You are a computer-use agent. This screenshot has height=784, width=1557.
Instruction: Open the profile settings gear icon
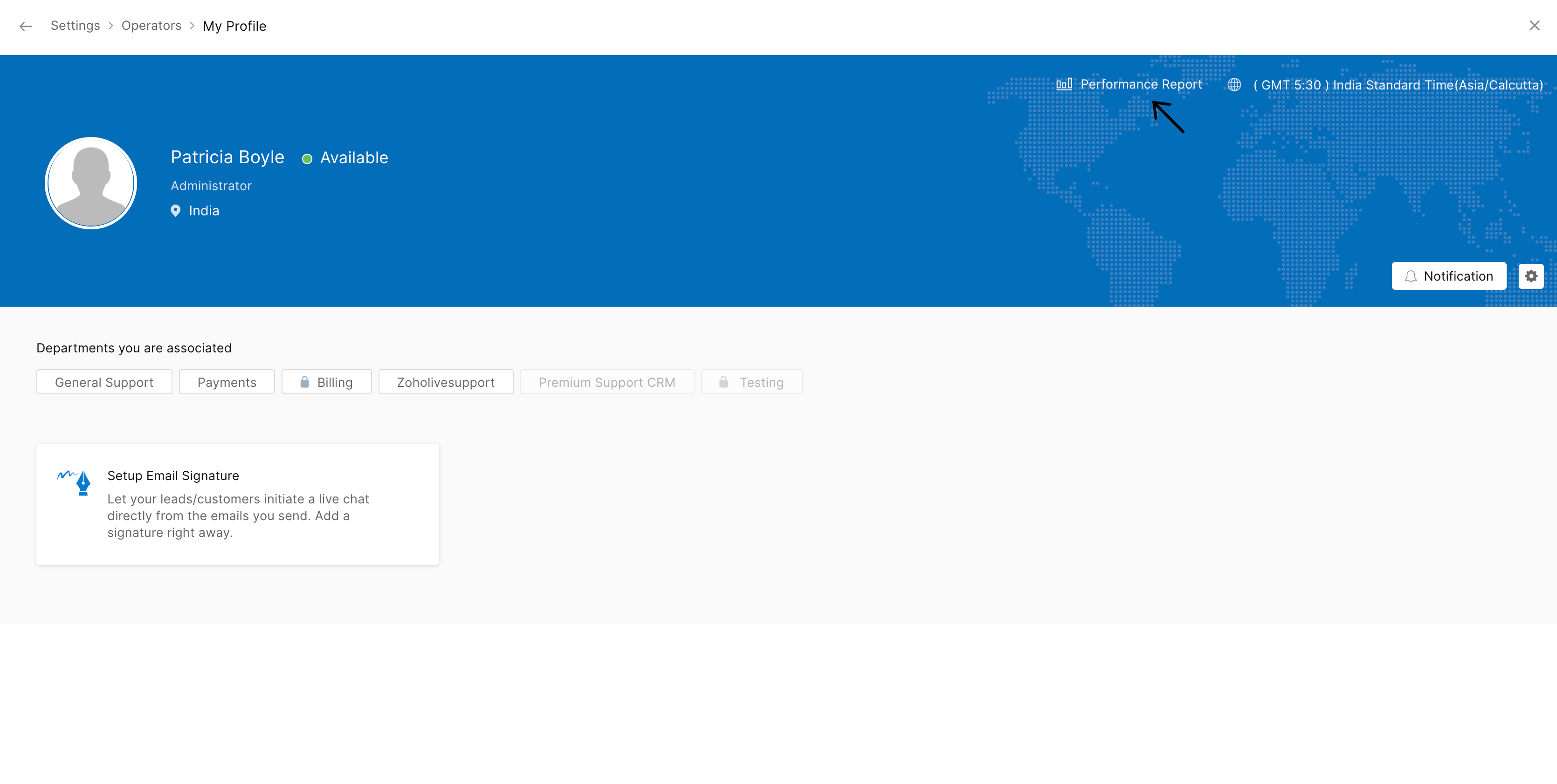[x=1530, y=276]
